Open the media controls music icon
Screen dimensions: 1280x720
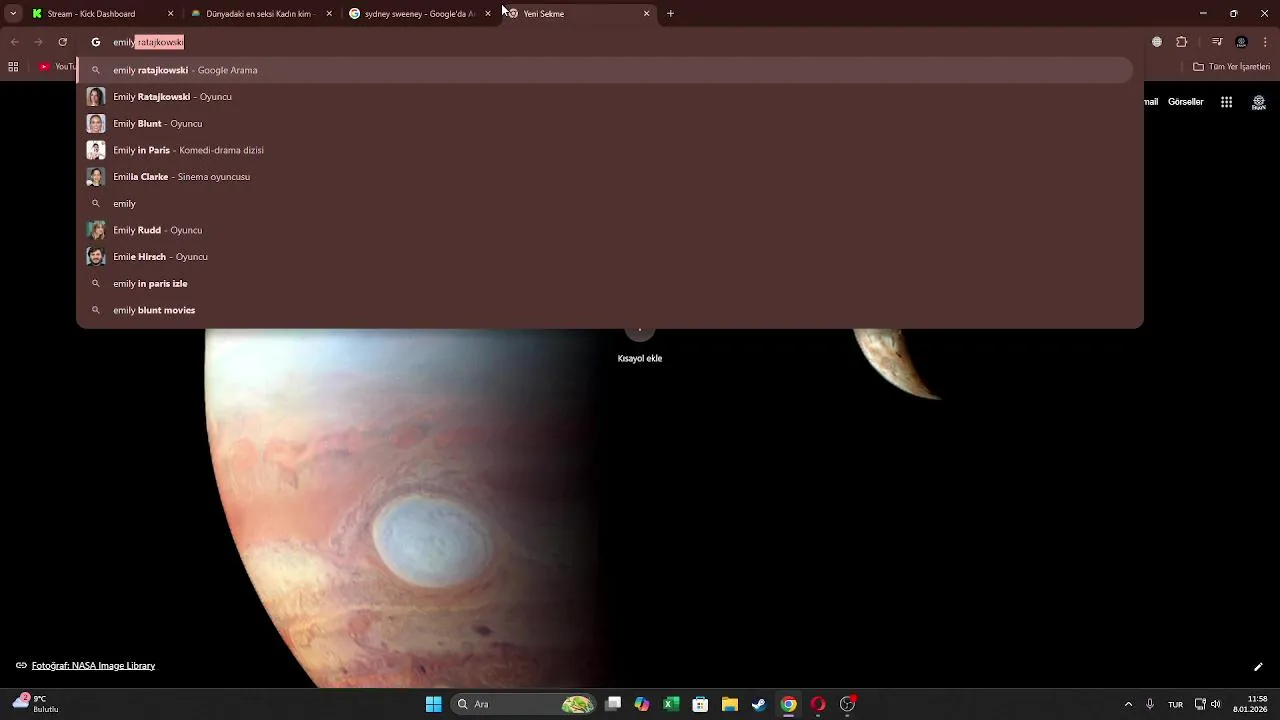(x=1217, y=42)
